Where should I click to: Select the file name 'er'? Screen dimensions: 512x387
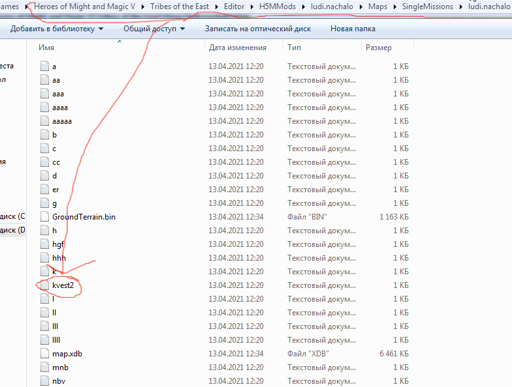click(56, 190)
